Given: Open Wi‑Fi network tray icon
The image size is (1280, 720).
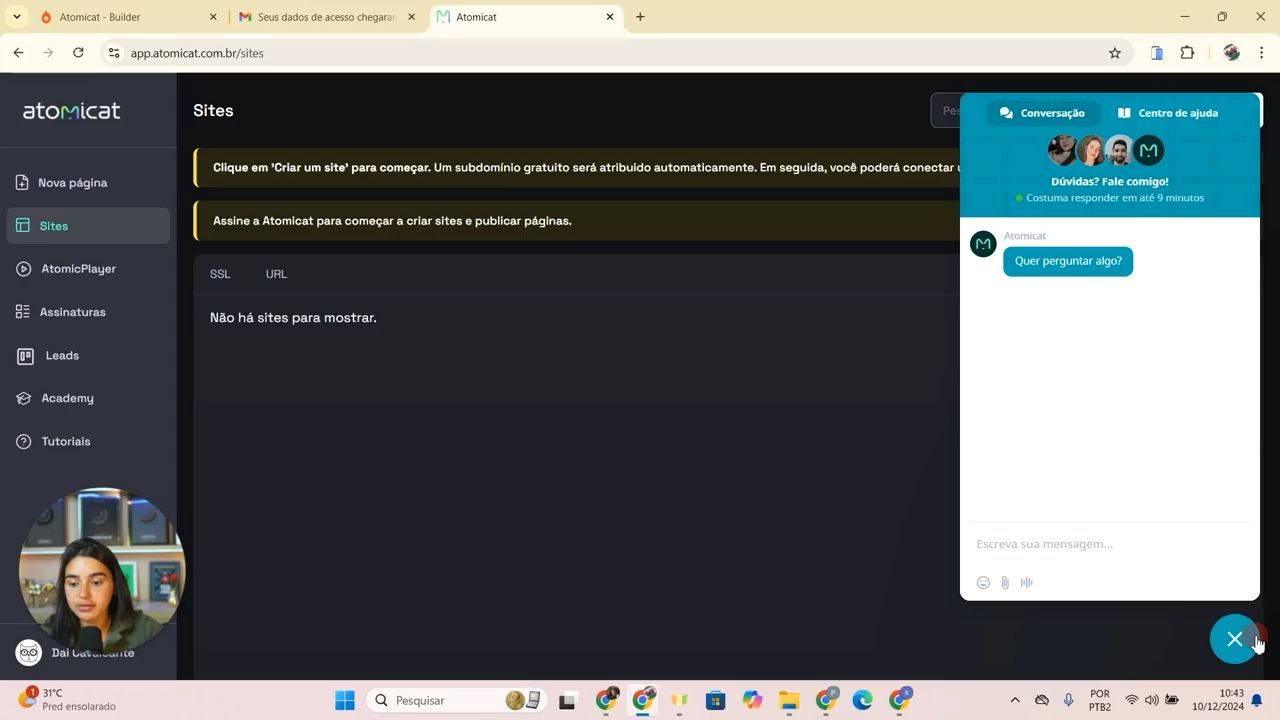Looking at the screenshot, I should tap(1132, 700).
